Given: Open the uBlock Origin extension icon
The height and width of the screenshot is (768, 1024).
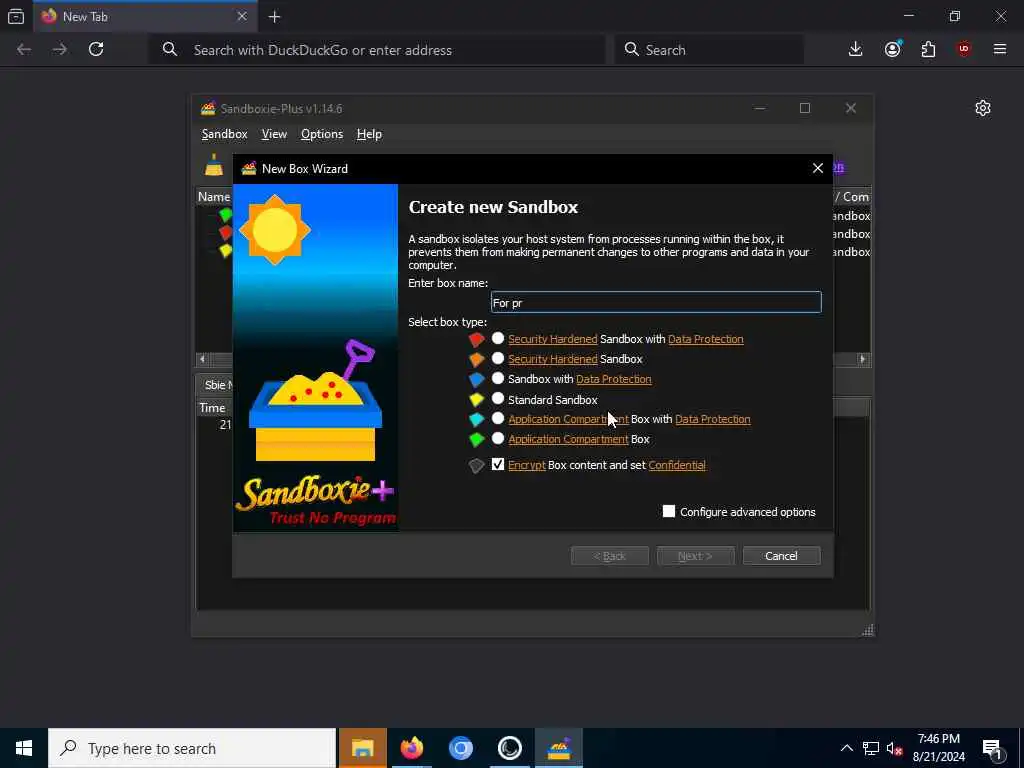Looking at the screenshot, I should (964, 49).
